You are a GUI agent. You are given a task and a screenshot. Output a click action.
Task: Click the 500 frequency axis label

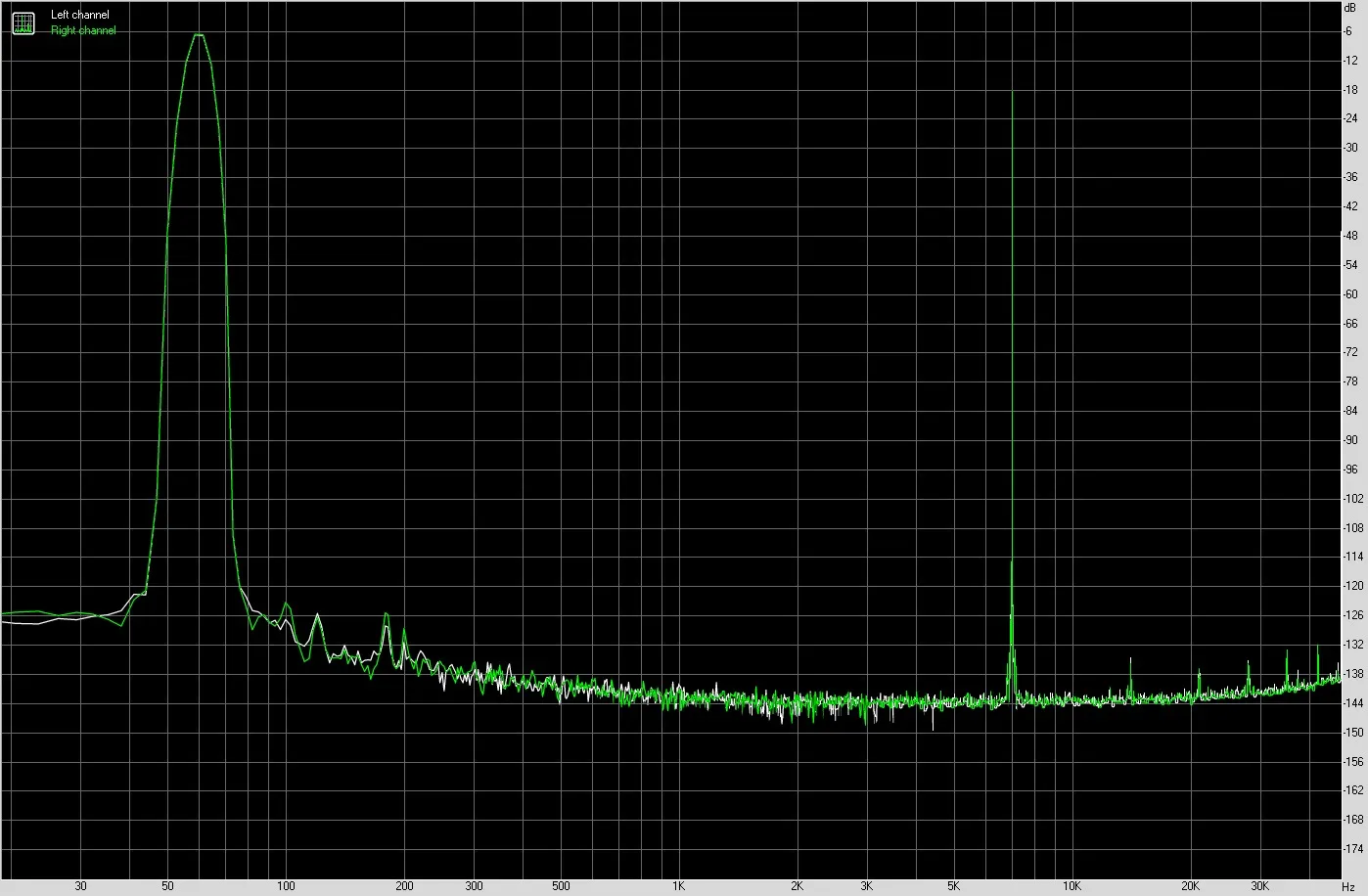tap(561, 886)
